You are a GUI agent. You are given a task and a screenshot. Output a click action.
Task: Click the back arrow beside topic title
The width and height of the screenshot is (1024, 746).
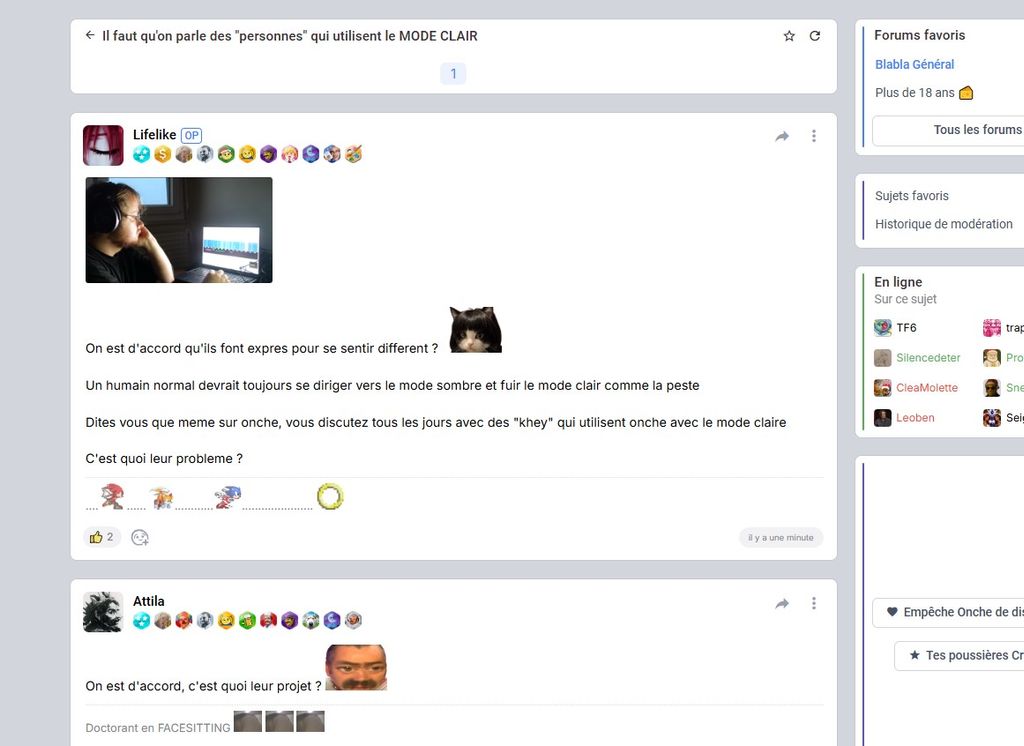point(90,36)
